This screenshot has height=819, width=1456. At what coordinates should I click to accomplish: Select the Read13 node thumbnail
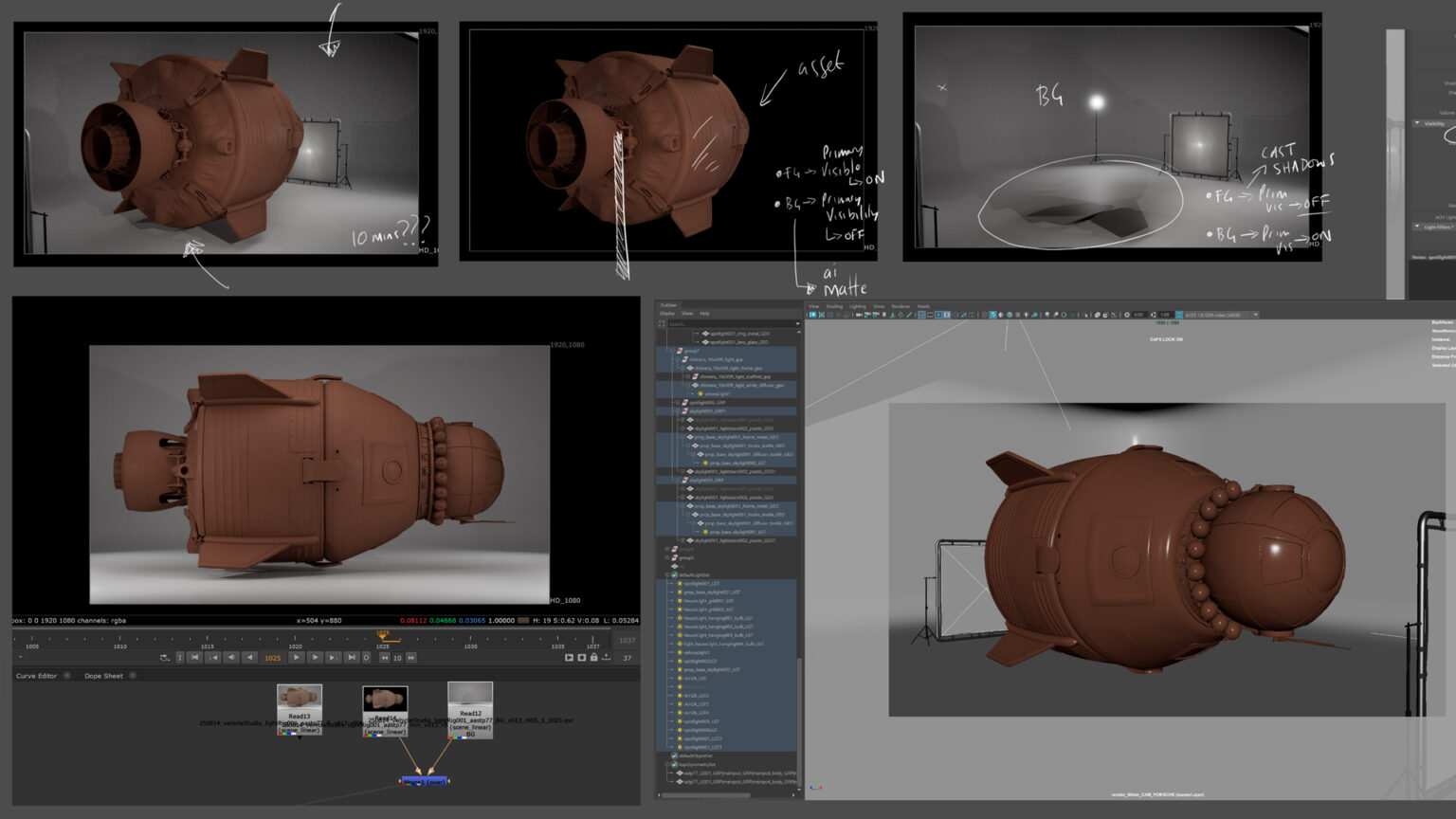[x=300, y=698]
